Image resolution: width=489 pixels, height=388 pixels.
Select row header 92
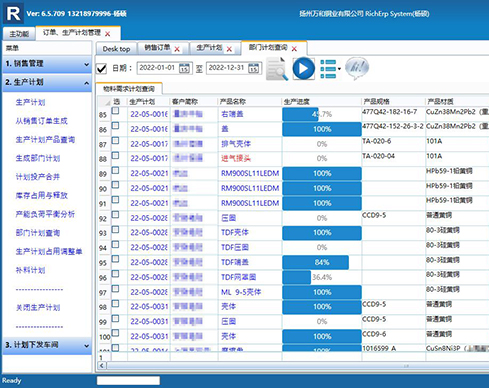(x=103, y=219)
